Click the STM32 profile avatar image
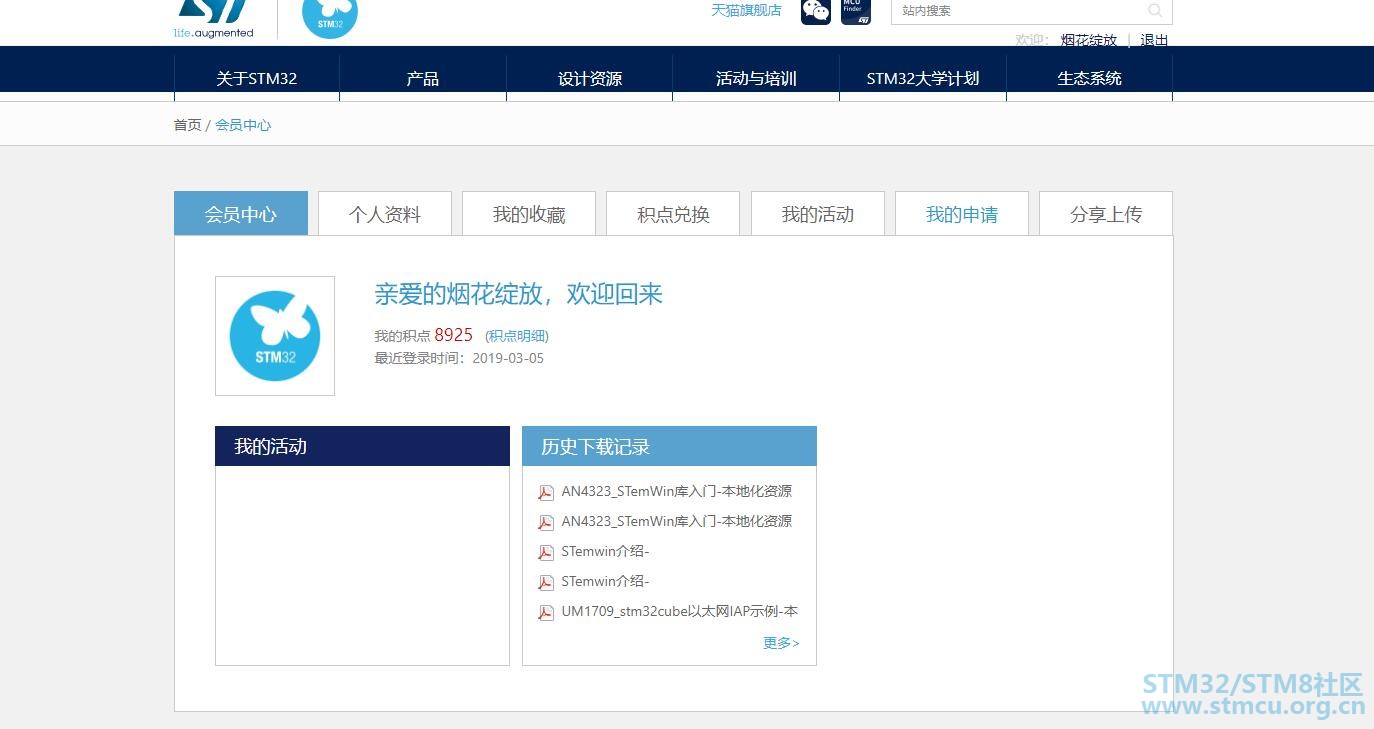The height and width of the screenshot is (729, 1374). point(275,336)
